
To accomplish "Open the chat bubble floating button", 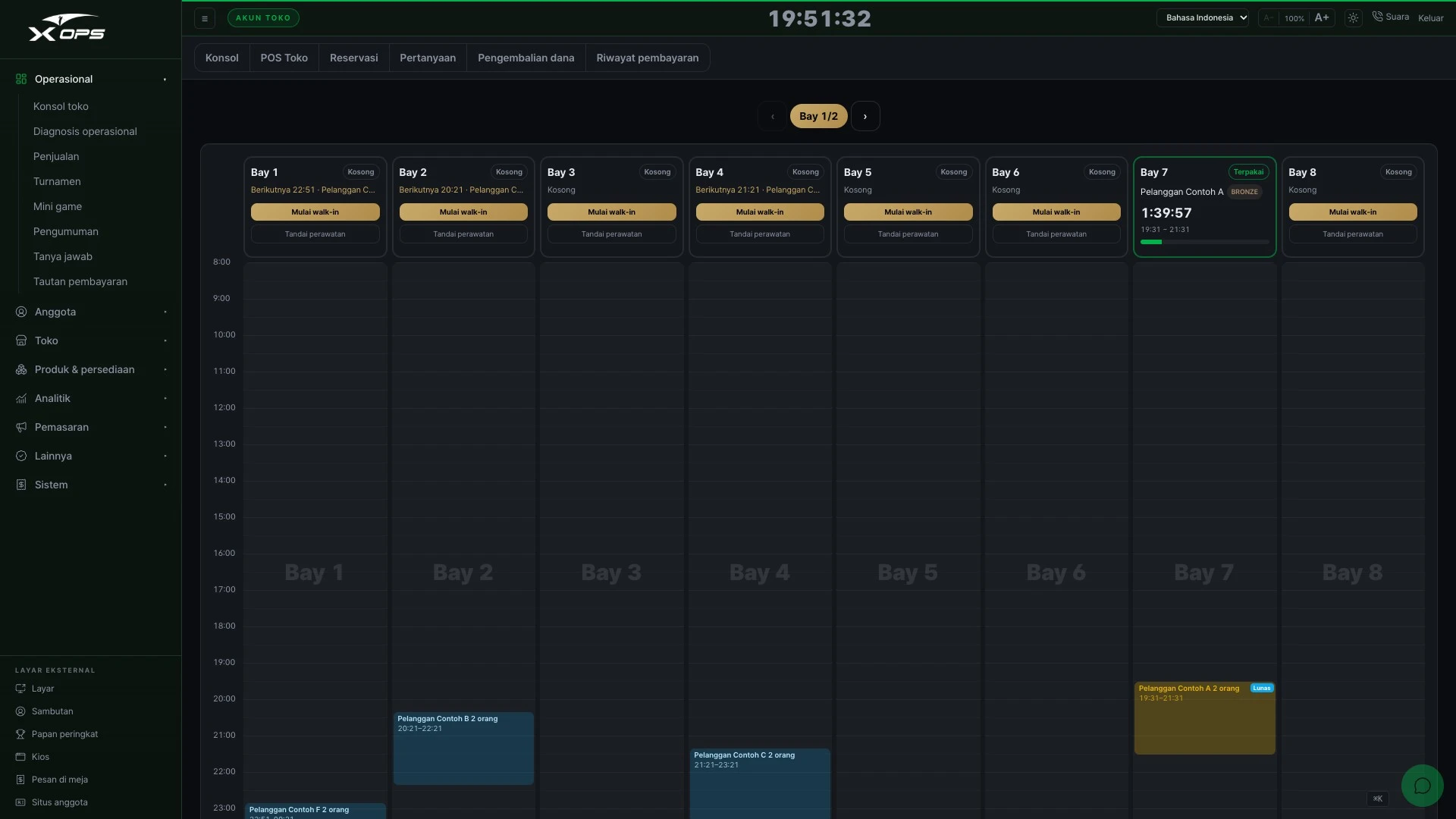I will pos(1422,786).
